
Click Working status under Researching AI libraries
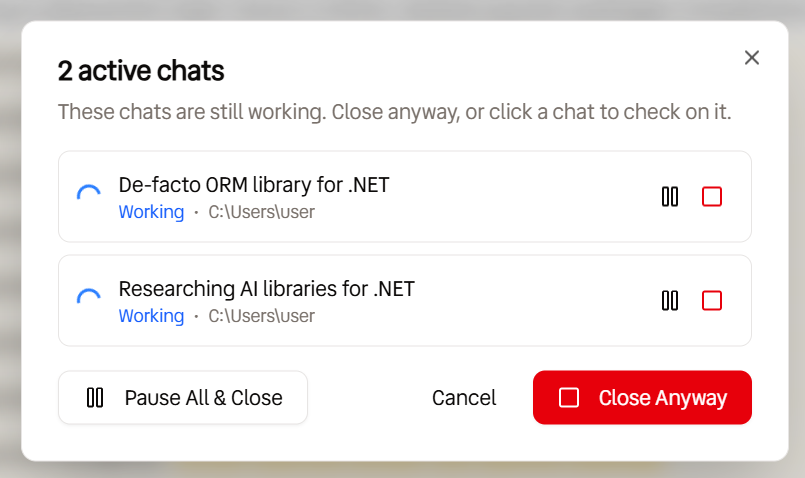151,316
